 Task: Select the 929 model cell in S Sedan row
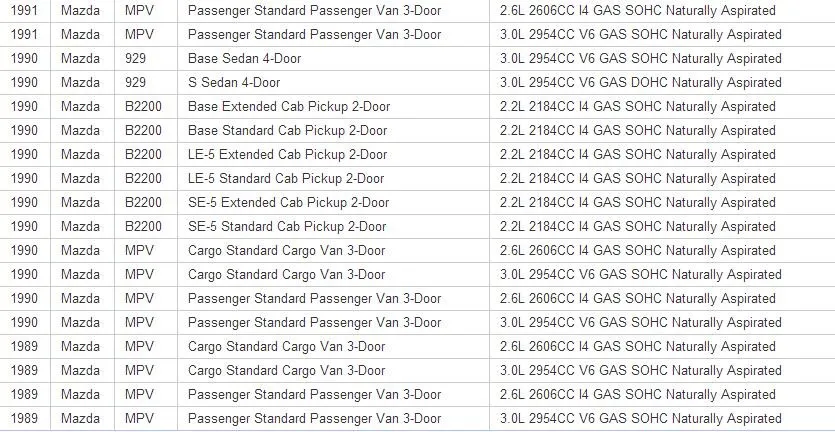tap(146, 83)
